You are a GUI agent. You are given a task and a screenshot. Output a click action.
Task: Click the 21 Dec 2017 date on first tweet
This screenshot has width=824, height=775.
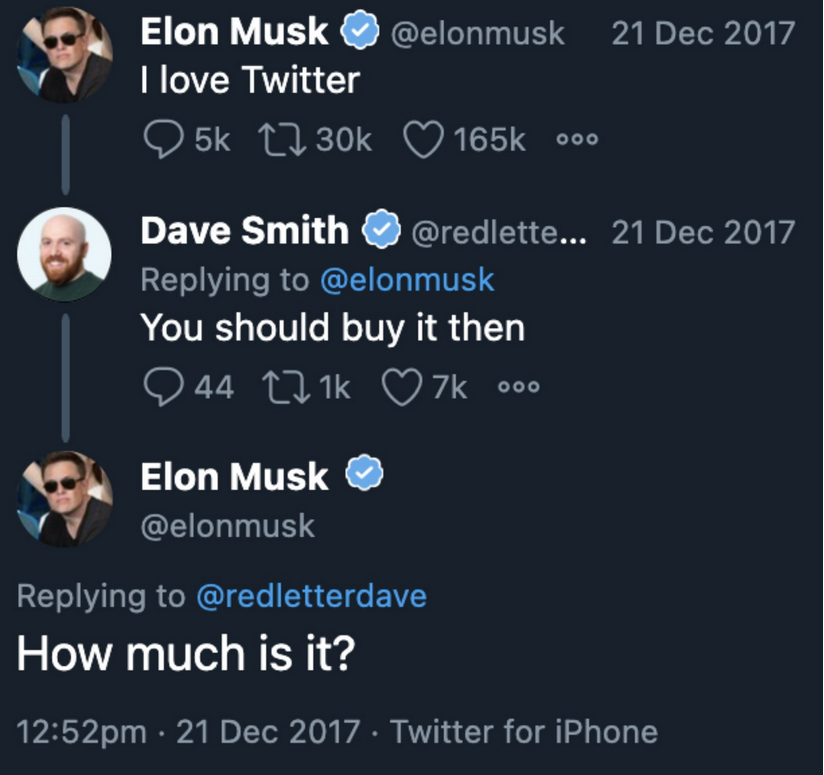[x=703, y=33]
